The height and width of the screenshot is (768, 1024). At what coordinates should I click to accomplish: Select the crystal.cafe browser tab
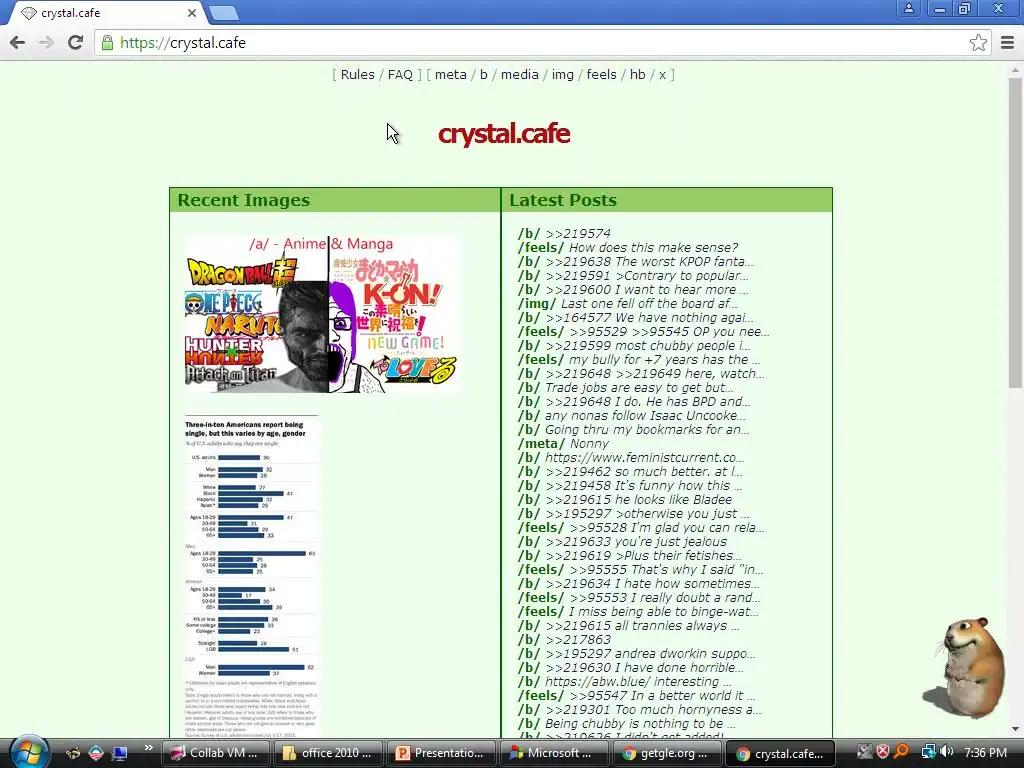tap(104, 12)
